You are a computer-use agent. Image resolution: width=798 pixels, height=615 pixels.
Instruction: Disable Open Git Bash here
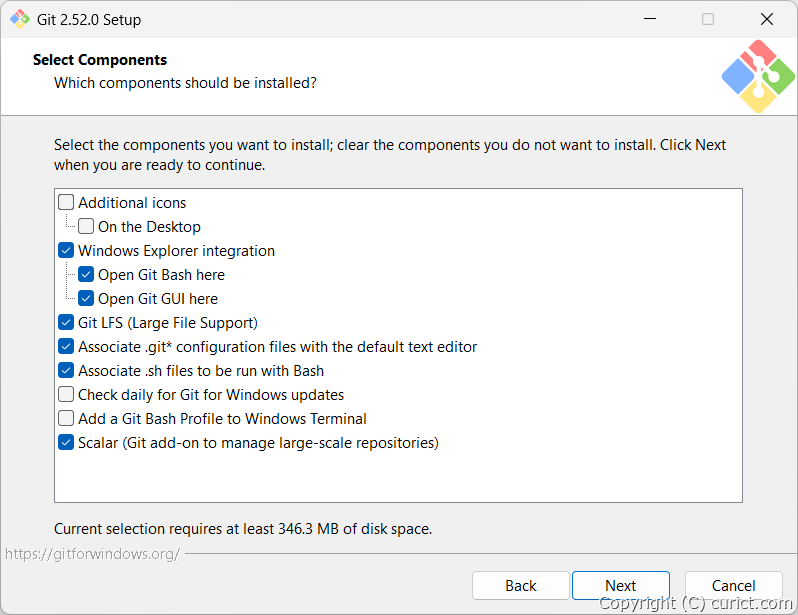click(86, 275)
